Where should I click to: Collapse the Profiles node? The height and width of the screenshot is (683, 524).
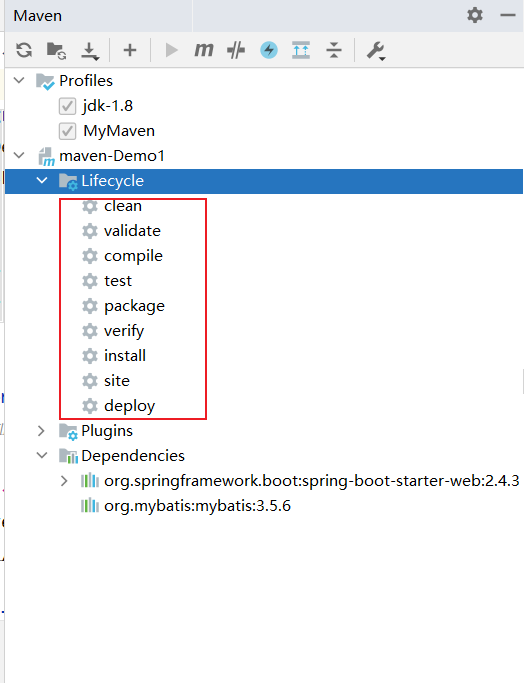19,81
